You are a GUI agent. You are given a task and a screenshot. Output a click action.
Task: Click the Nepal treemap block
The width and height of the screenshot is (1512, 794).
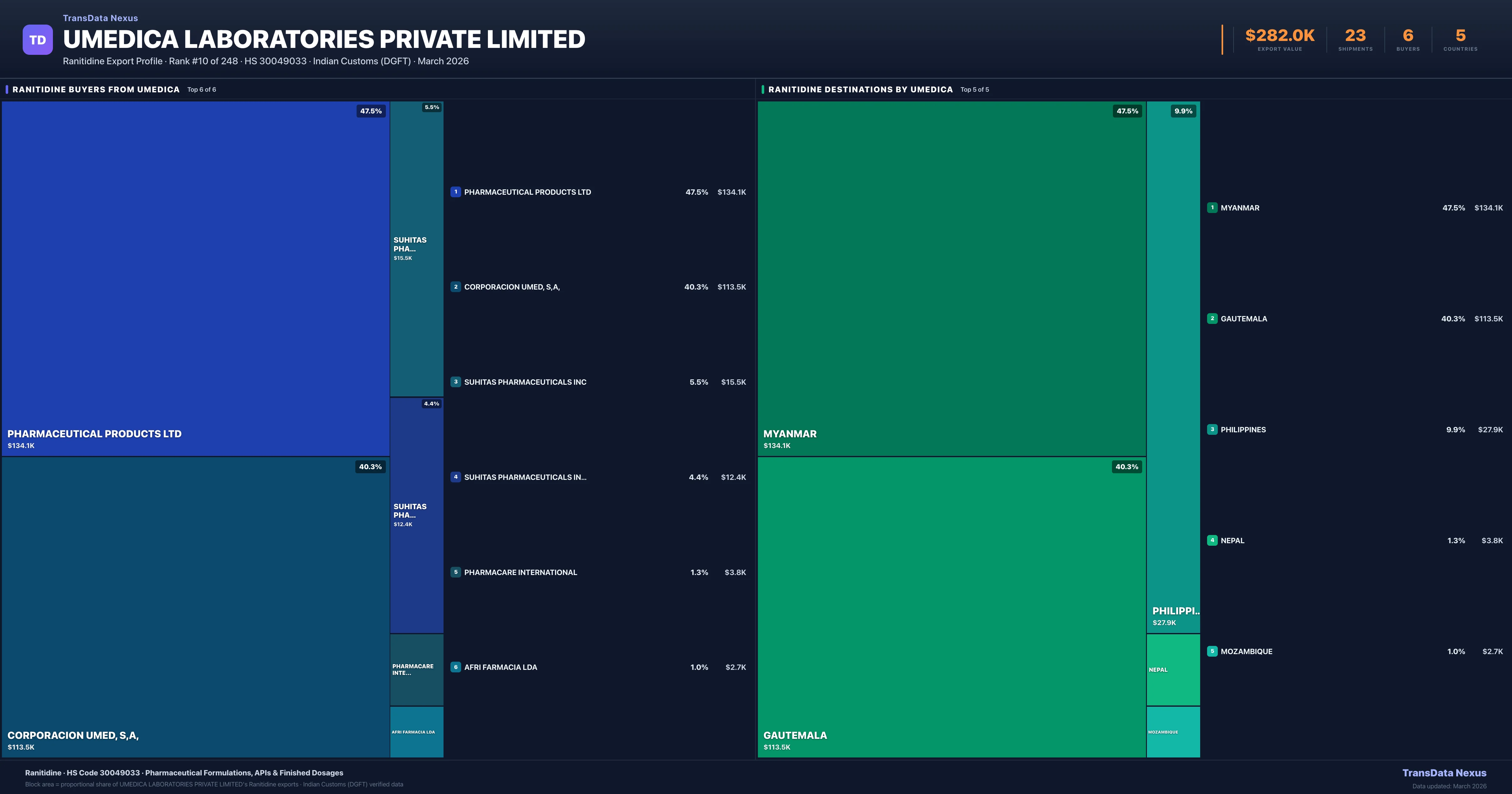[1173, 670]
